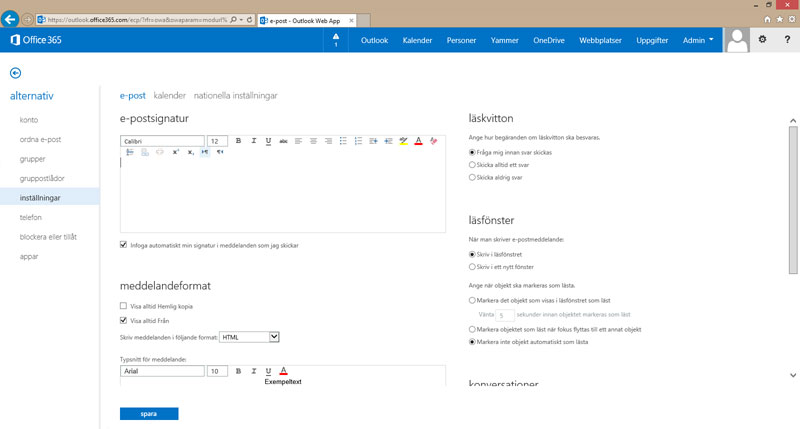Enable 'Visa alltid Hemlig kopia' checkbox
The width and height of the screenshot is (800, 429).
tap(123, 305)
